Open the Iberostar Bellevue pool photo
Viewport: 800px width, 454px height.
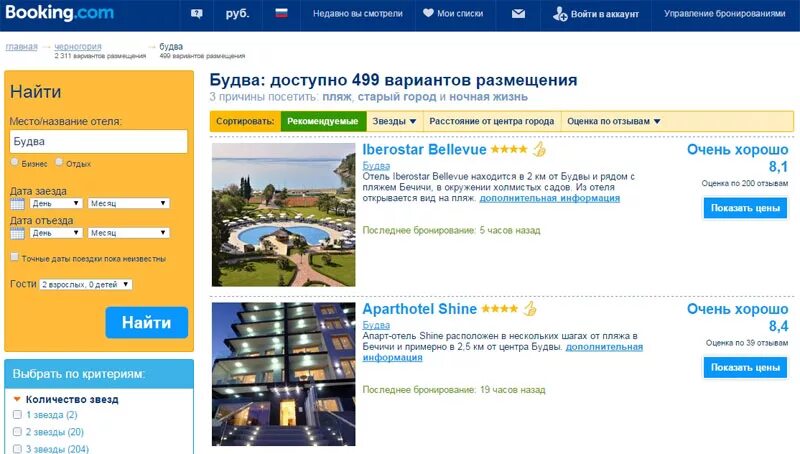point(284,214)
